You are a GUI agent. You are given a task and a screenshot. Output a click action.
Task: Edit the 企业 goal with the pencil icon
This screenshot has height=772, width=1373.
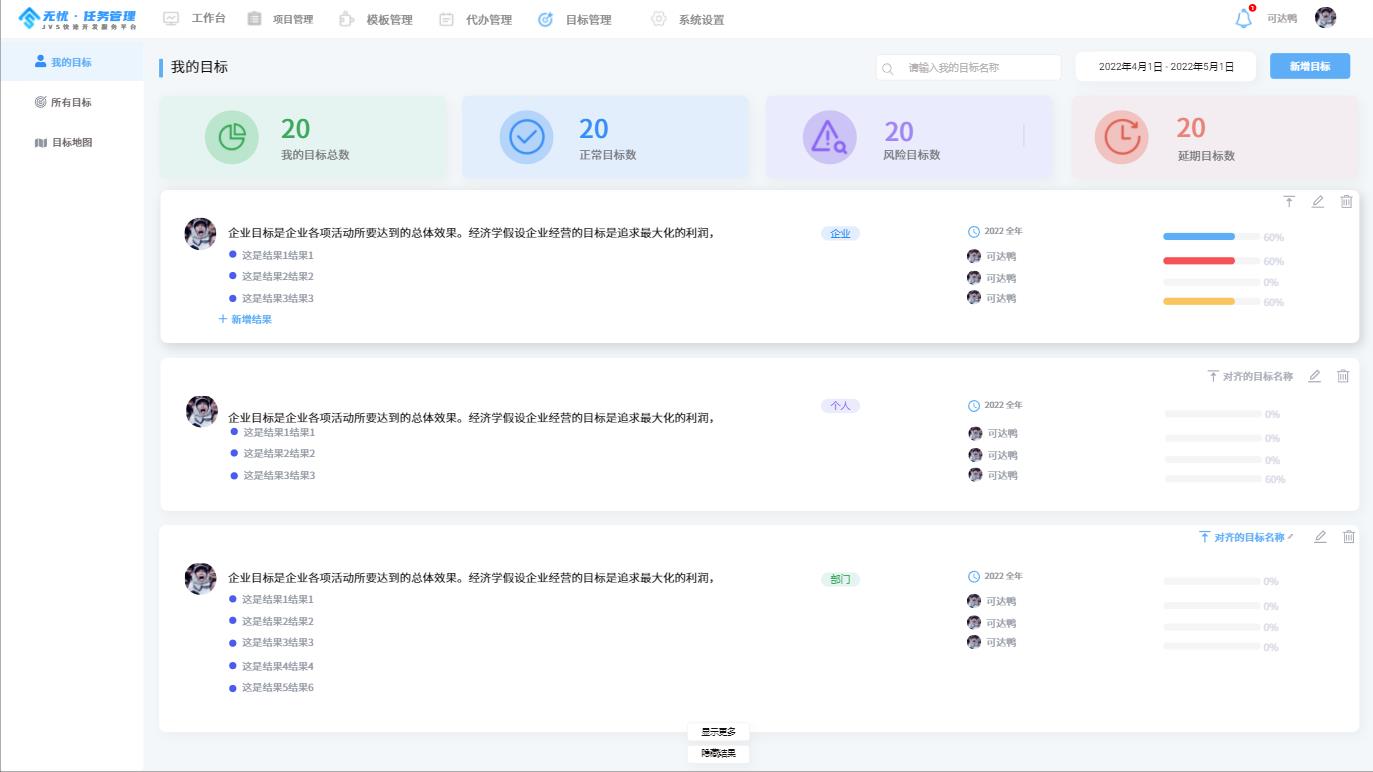point(1318,201)
